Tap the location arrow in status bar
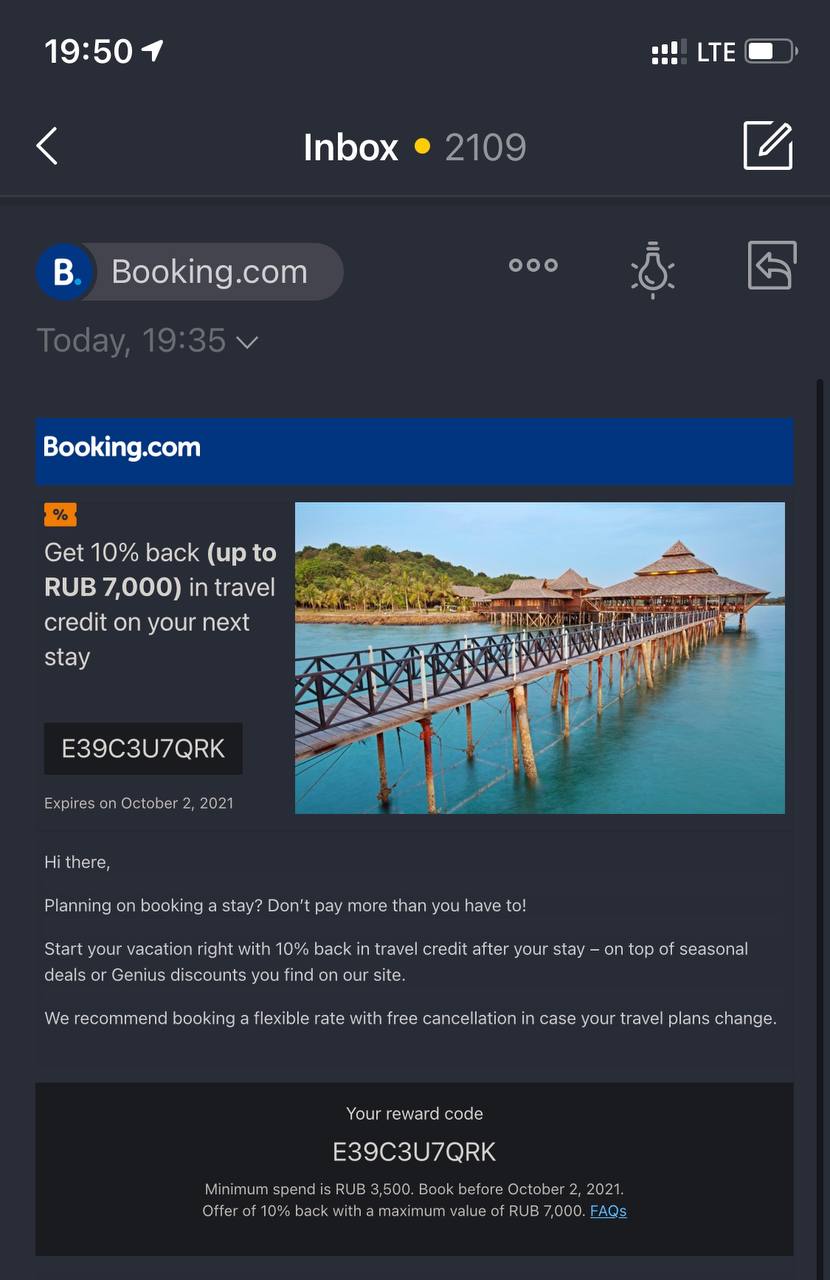Screen dimensions: 830x1280 tap(153, 51)
